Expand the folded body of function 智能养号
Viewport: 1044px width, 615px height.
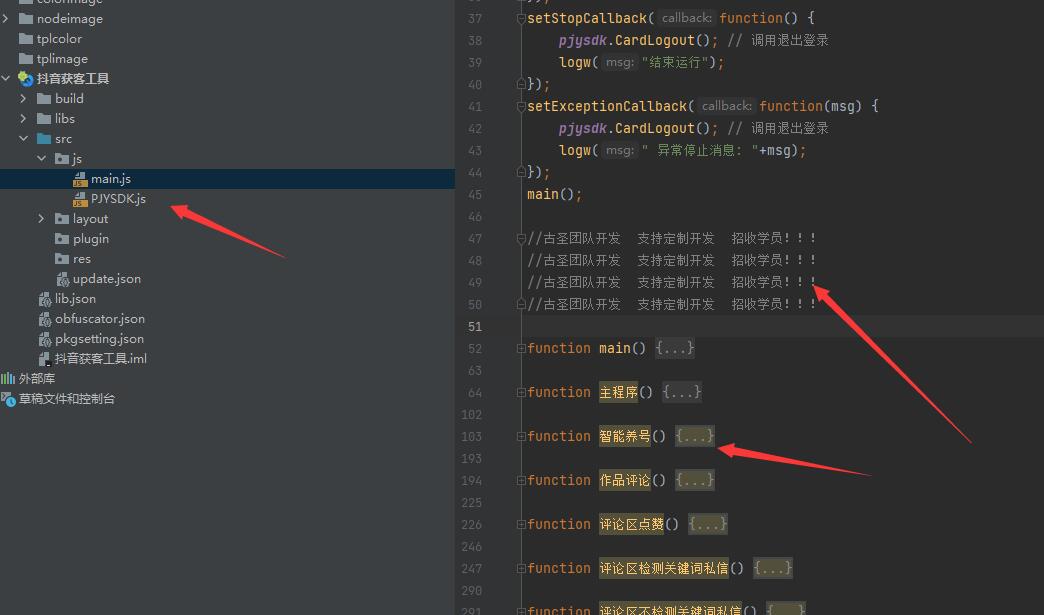[x=695, y=437]
